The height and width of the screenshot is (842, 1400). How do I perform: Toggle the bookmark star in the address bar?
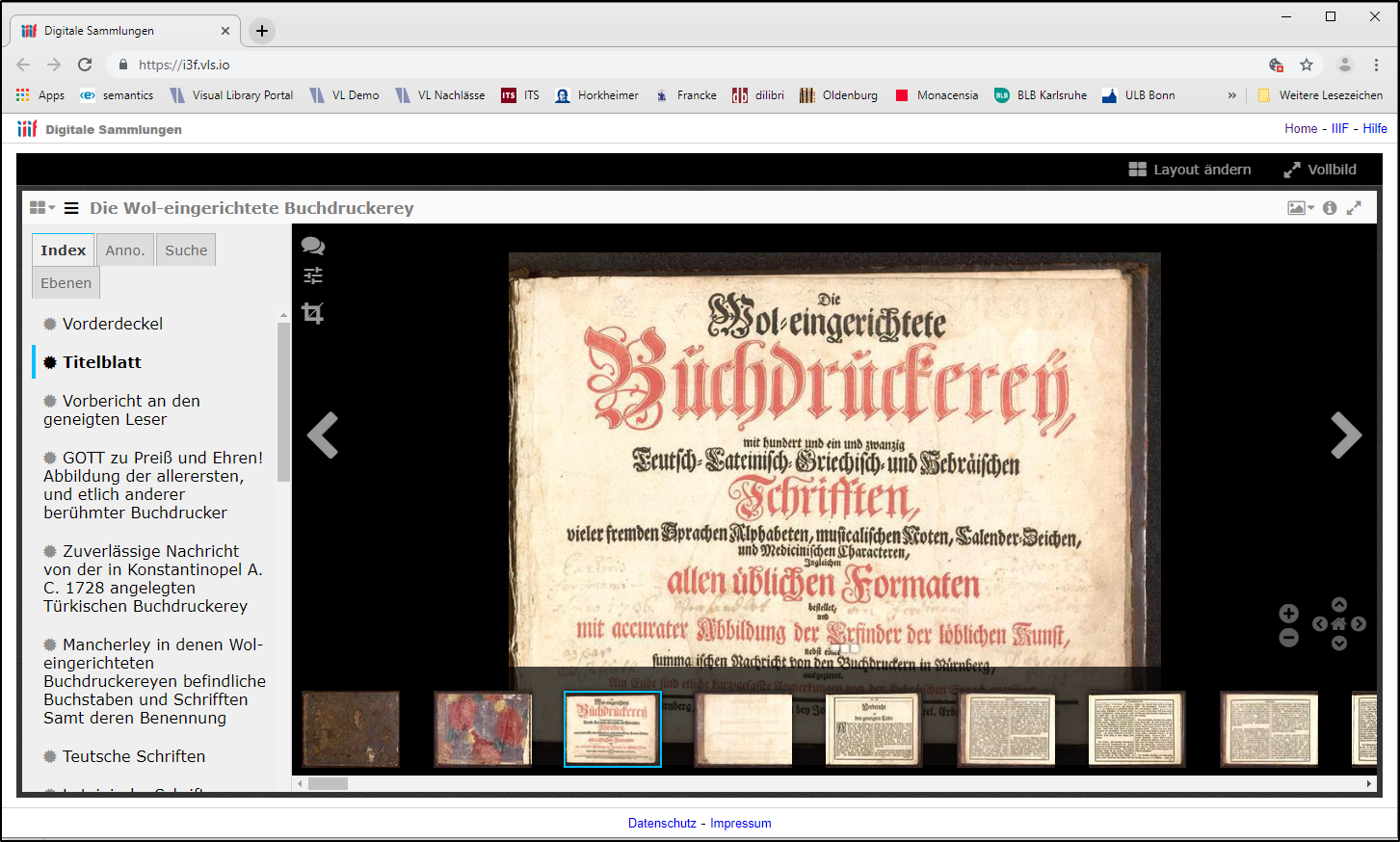point(1307,64)
